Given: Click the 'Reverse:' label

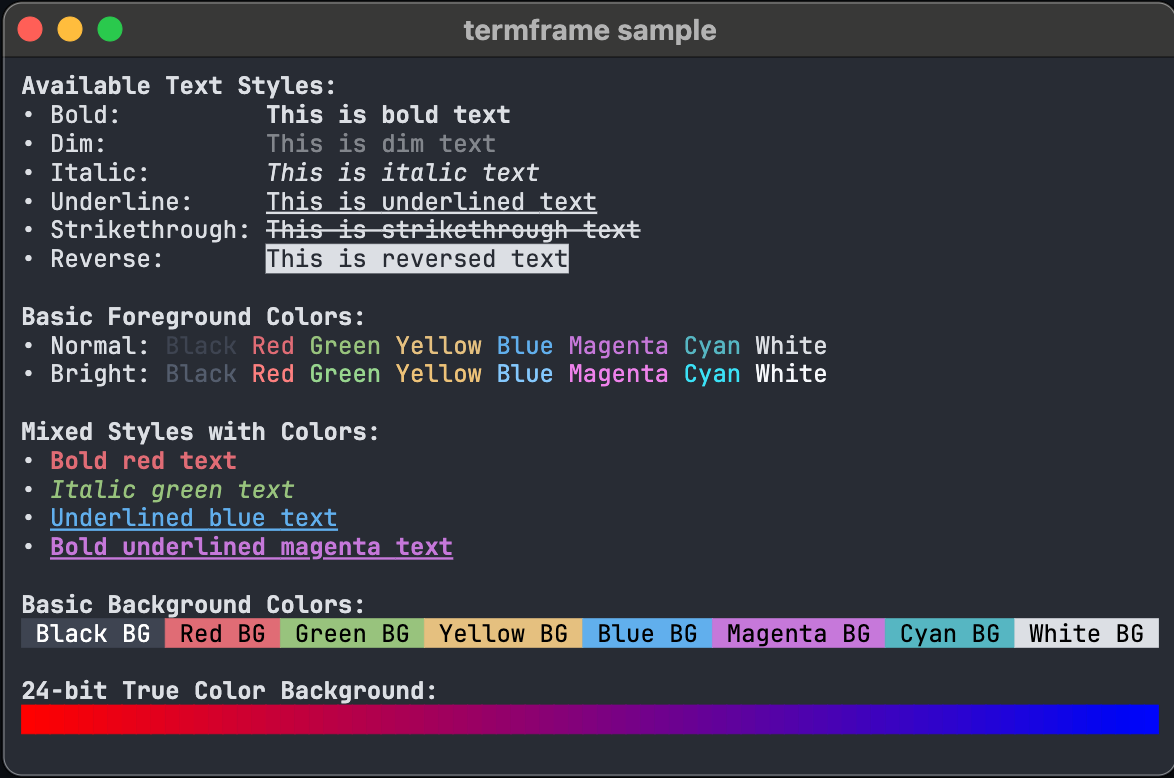Looking at the screenshot, I should tap(106, 259).
